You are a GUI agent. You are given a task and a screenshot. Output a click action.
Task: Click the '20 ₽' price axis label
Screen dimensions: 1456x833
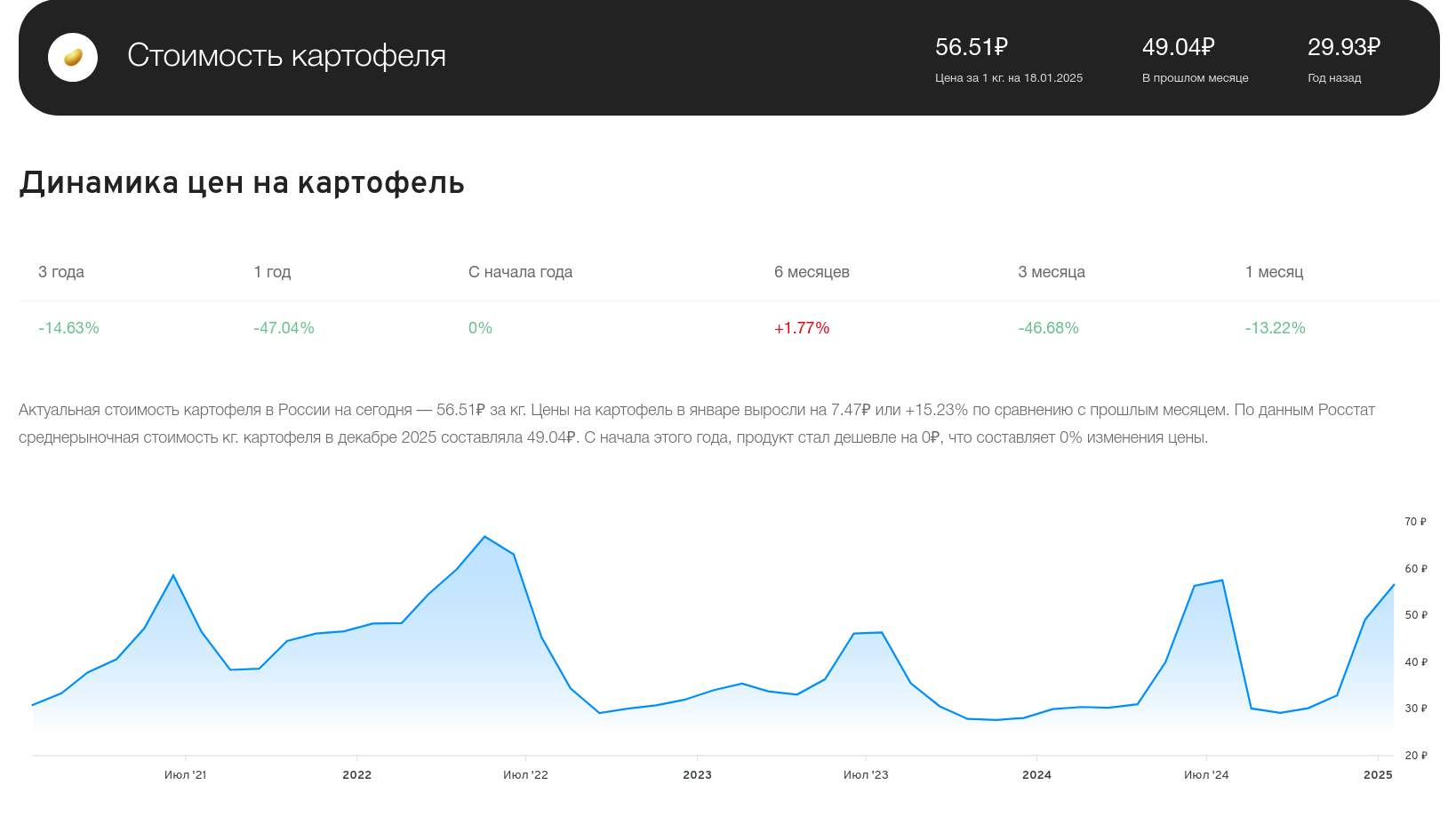click(1415, 756)
